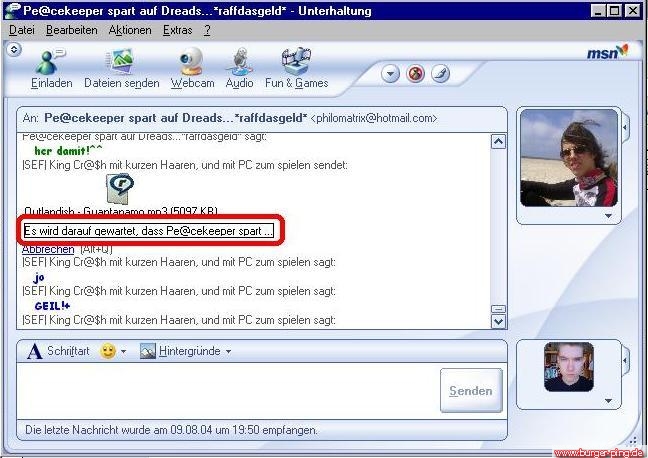Open the Schriftart font picker
This screenshot has height=458, width=648.
pos(58,351)
